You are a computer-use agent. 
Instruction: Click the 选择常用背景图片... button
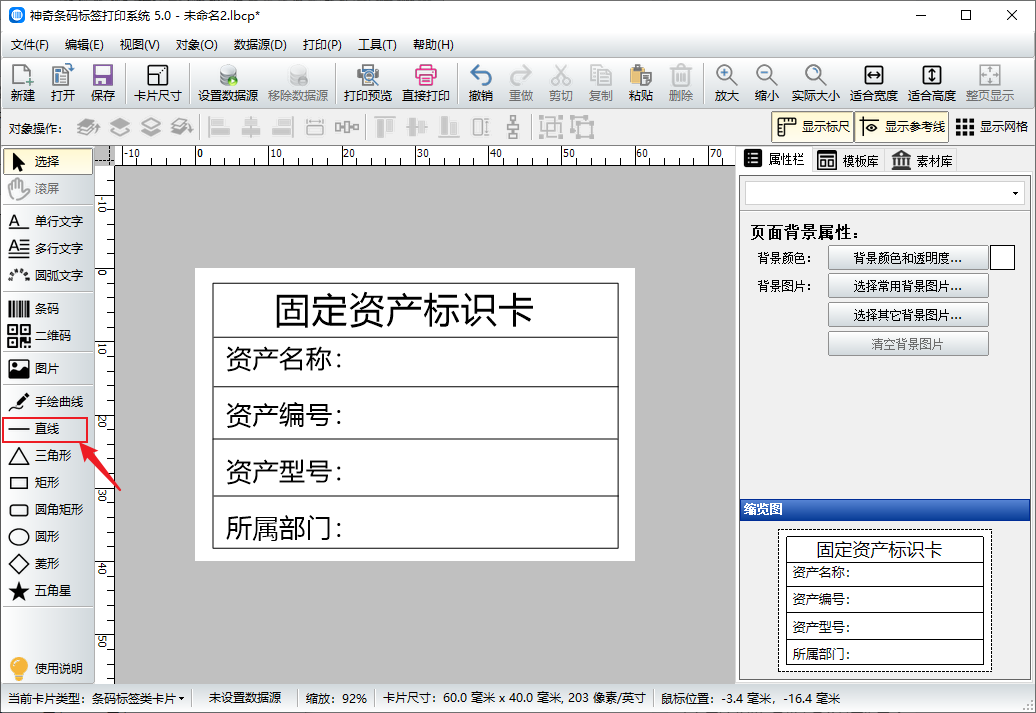pyautogui.click(x=908, y=286)
